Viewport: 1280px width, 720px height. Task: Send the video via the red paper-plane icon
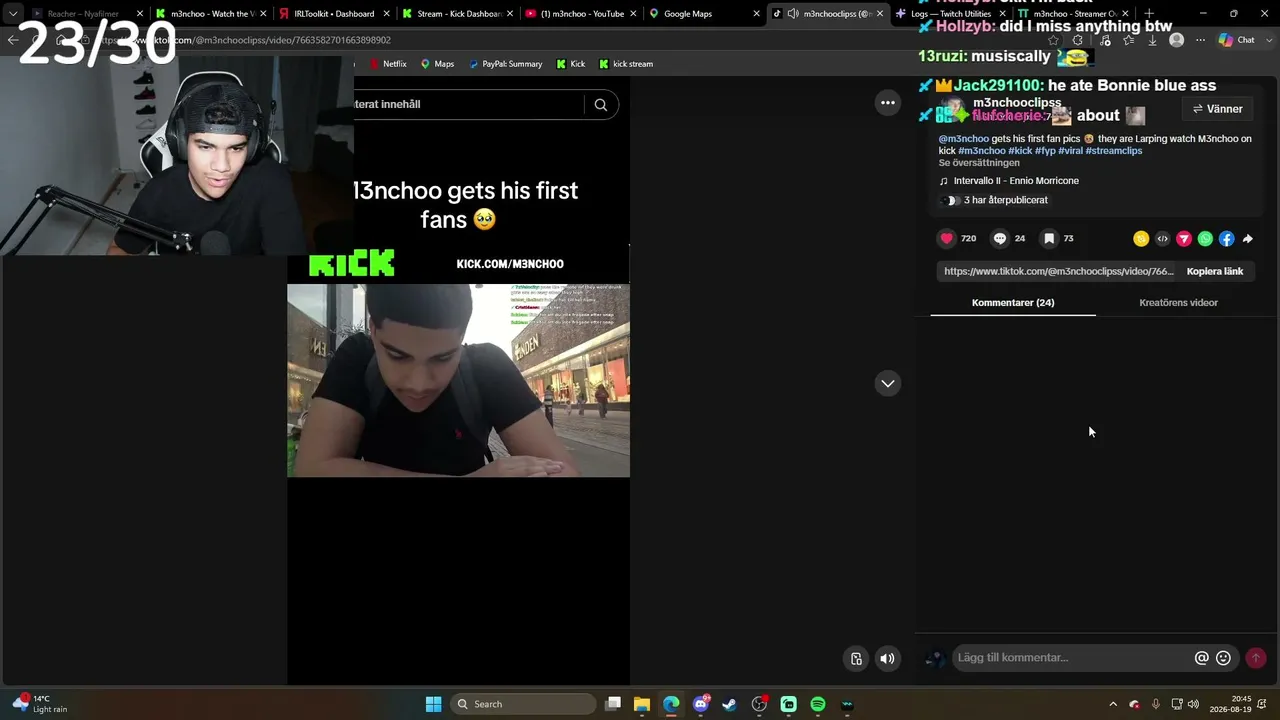pyautogui.click(x=1184, y=239)
